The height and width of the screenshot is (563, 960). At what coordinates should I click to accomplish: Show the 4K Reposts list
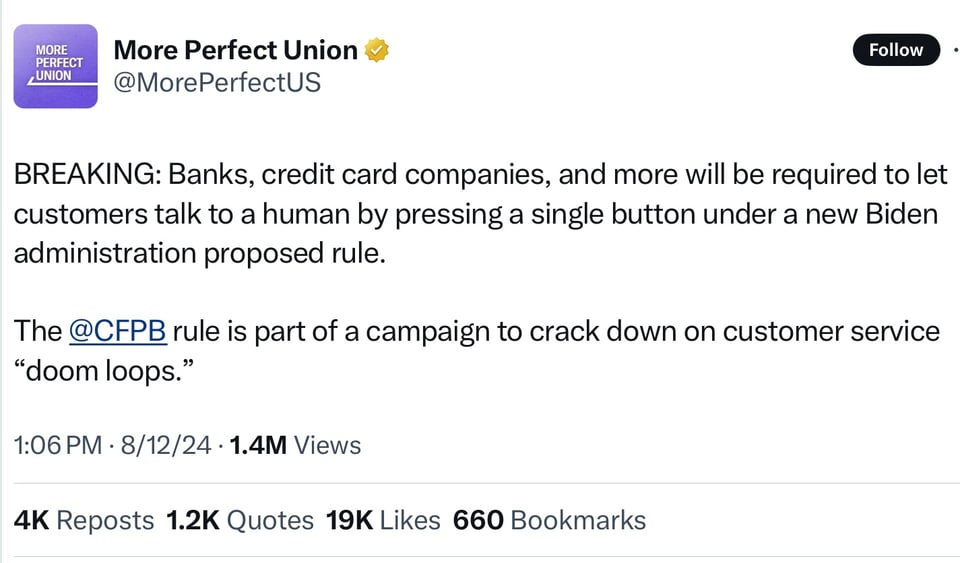pos(84,520)
